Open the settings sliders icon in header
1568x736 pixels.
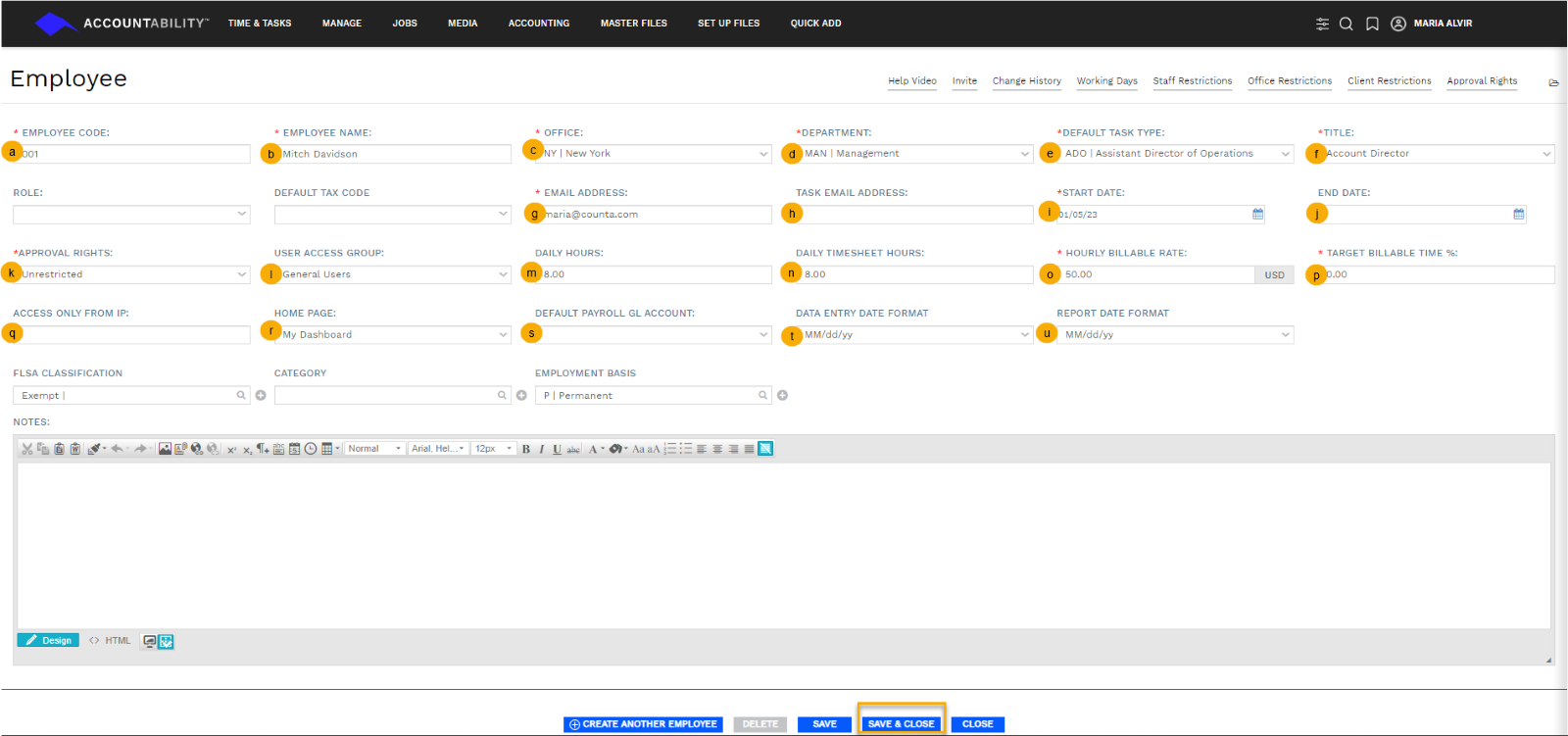point(1322,24)
